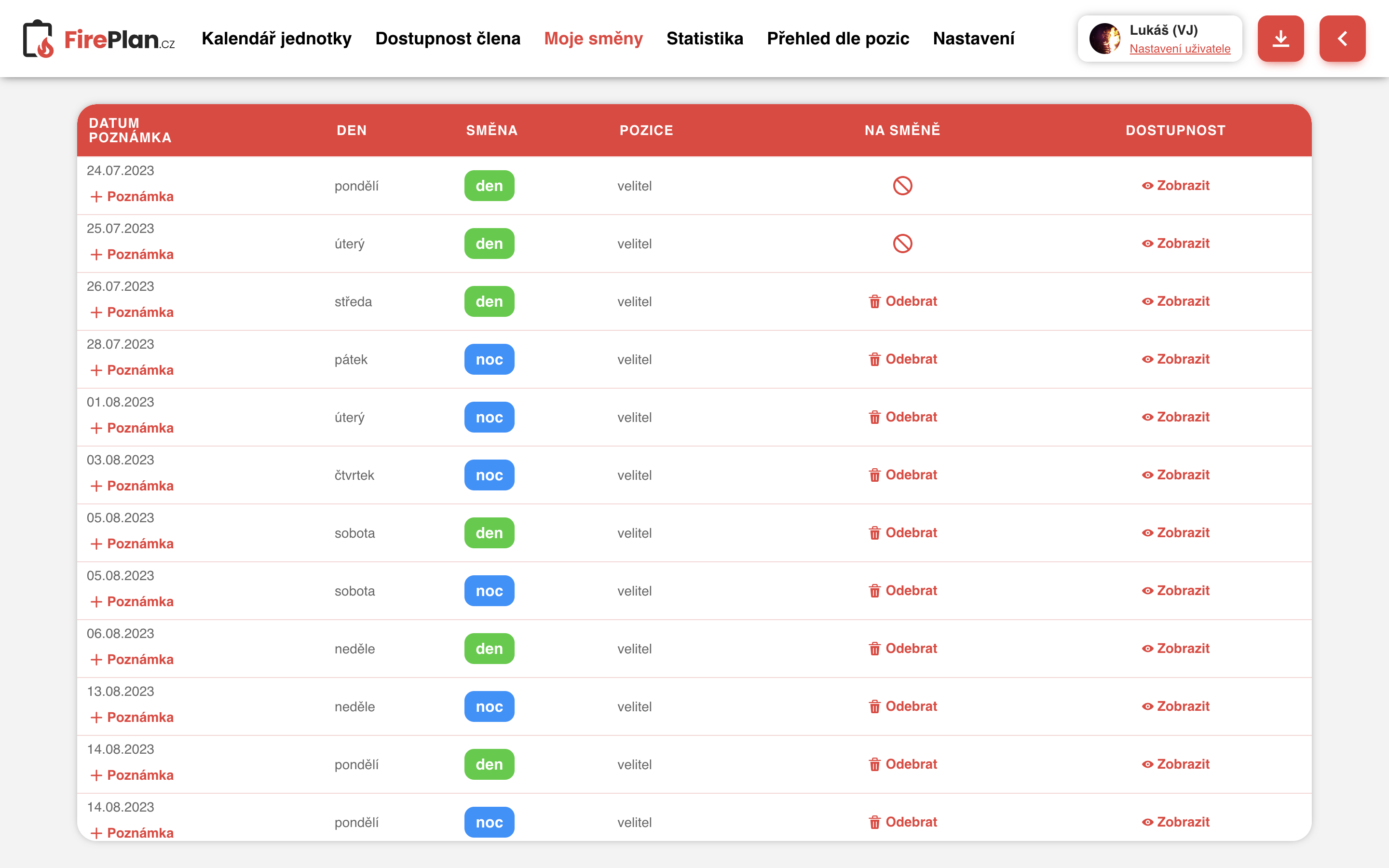Click noc badge on 28.07.2023 row
1389x868 pixels.
coord(489,359)
